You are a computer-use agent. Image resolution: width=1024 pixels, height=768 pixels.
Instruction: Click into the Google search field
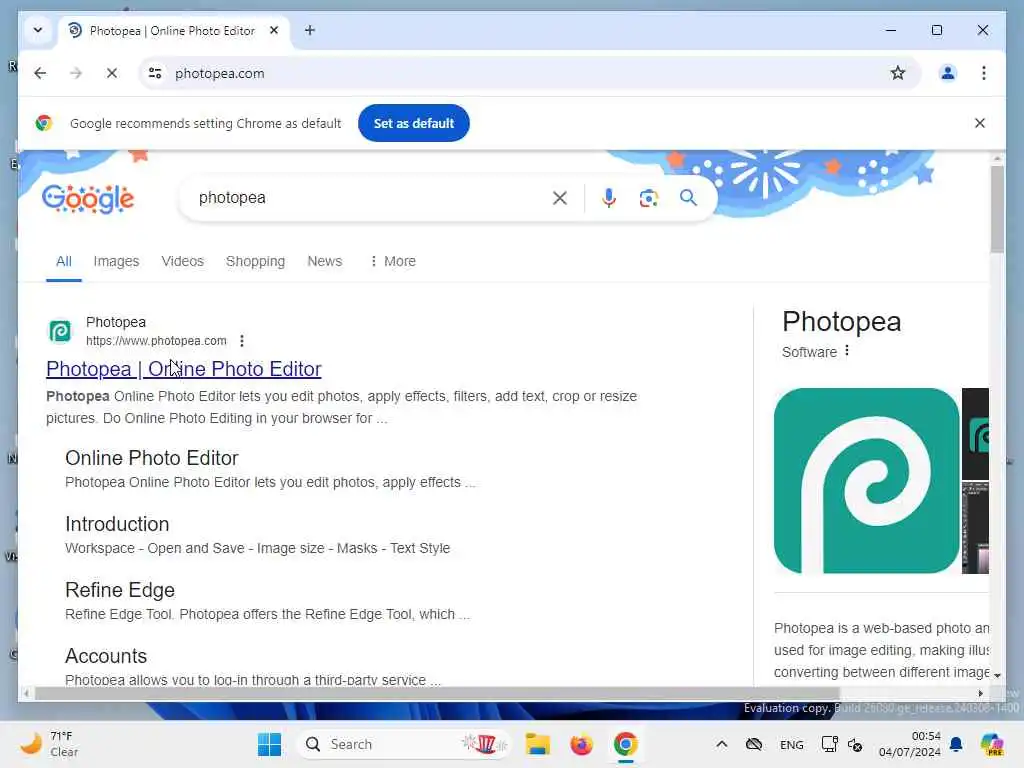(366, 198)
